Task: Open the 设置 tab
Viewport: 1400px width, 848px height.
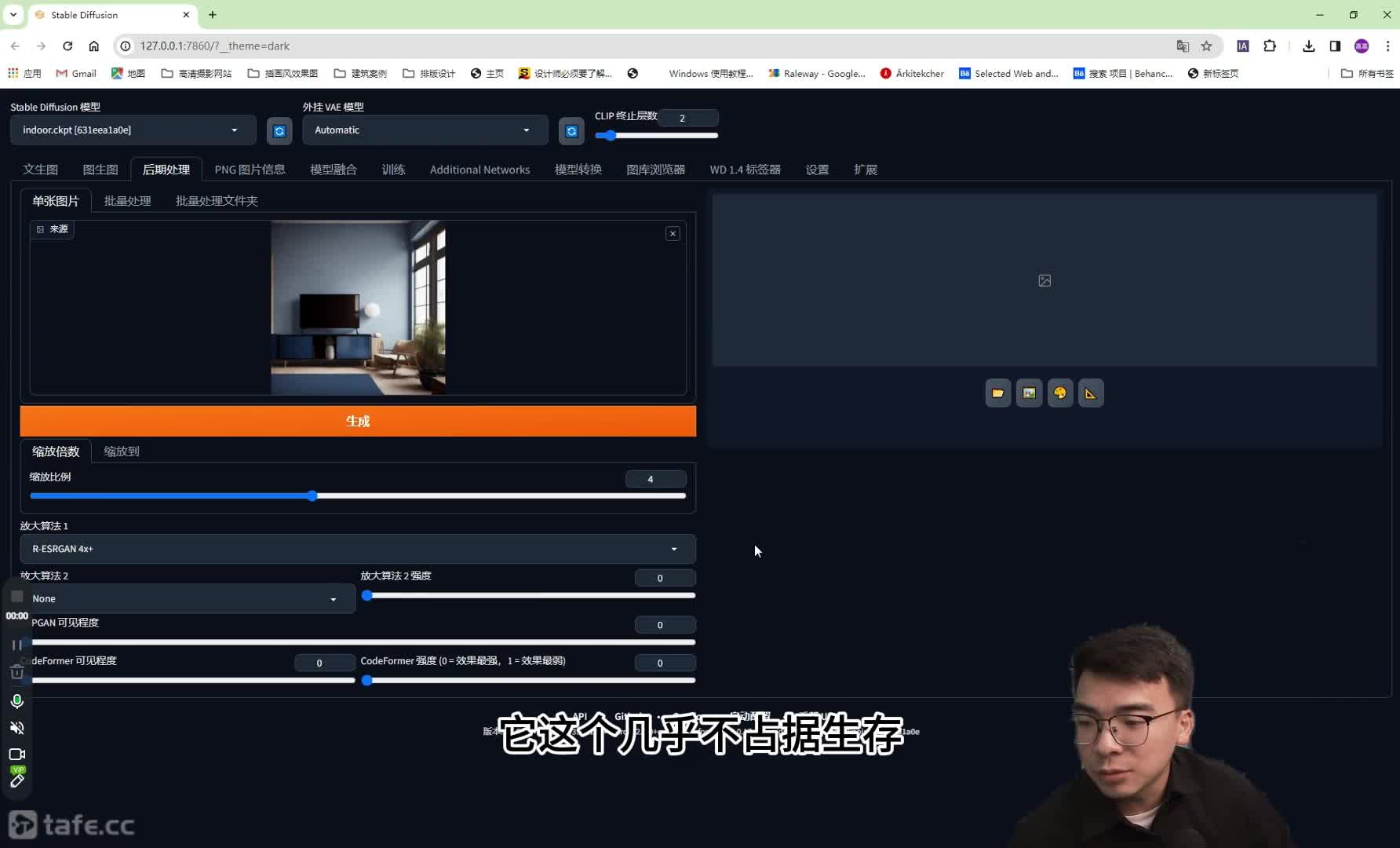Action: pos(817,170)
